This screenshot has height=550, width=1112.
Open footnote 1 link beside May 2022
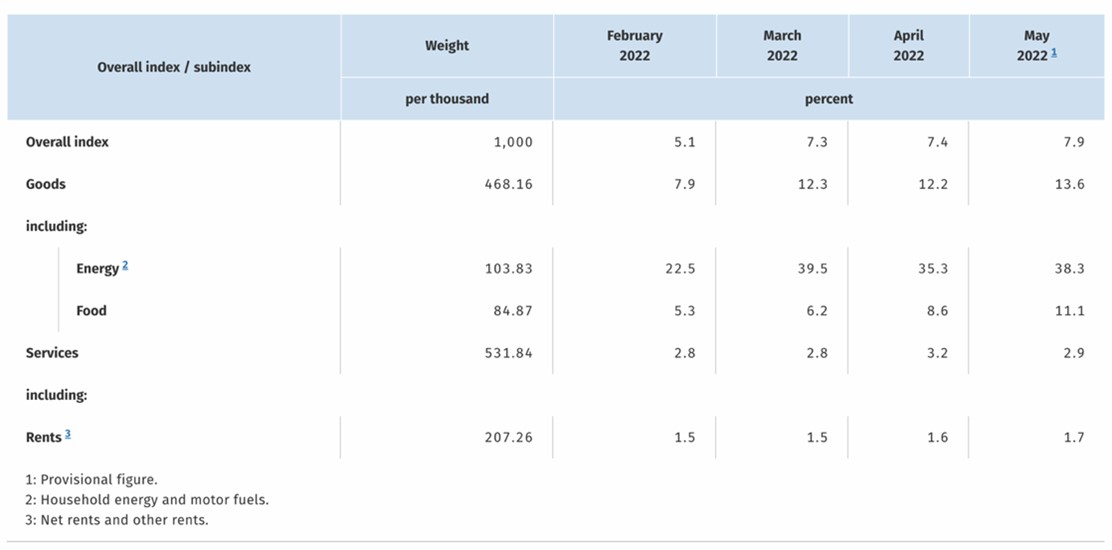(1054, 54)
